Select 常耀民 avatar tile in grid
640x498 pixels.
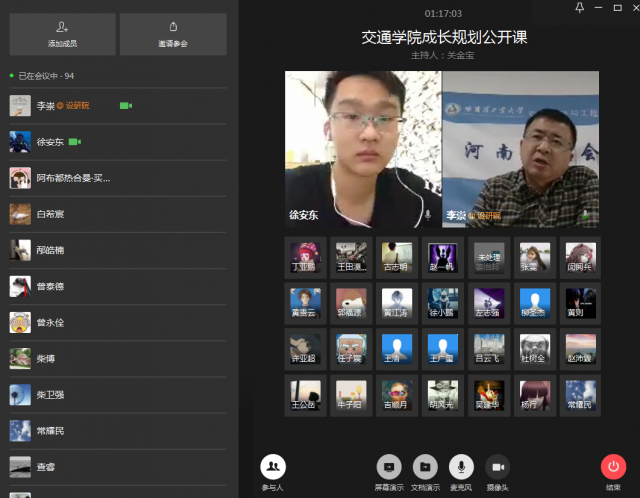580,395
